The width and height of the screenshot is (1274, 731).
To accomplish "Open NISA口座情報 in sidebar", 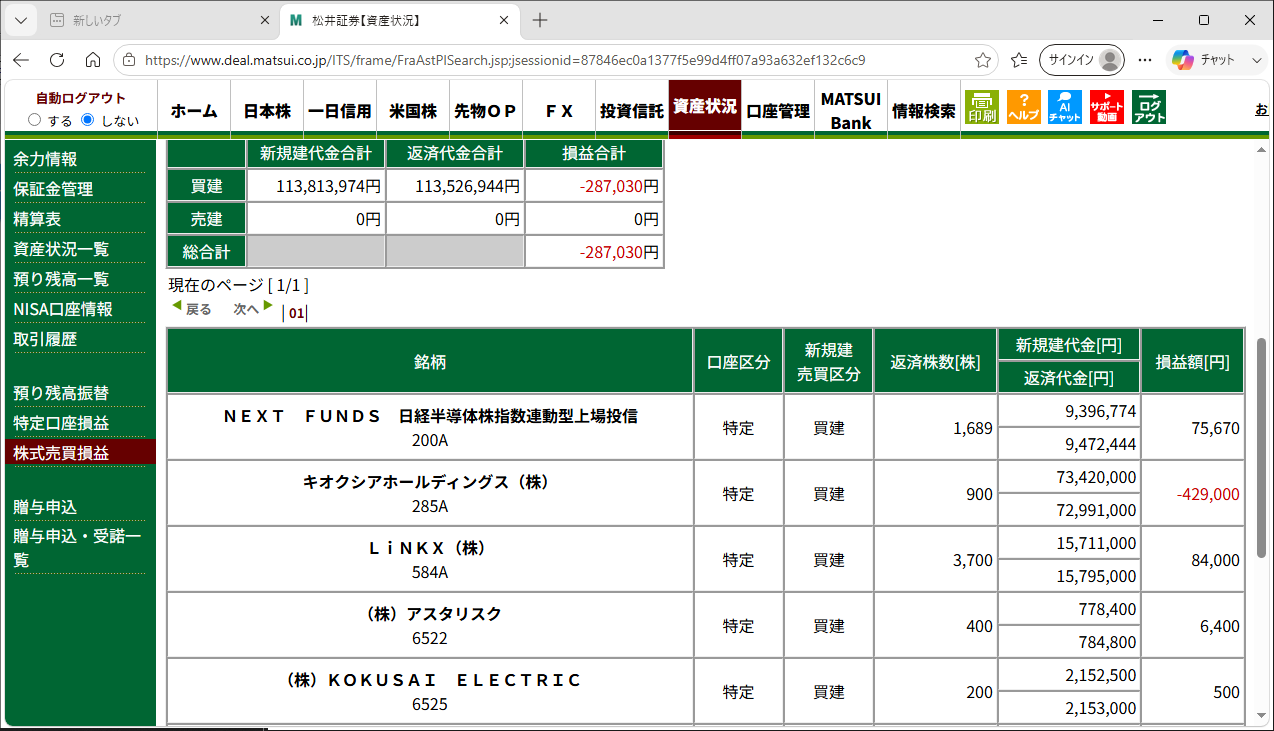I will [x=63, y=309].
